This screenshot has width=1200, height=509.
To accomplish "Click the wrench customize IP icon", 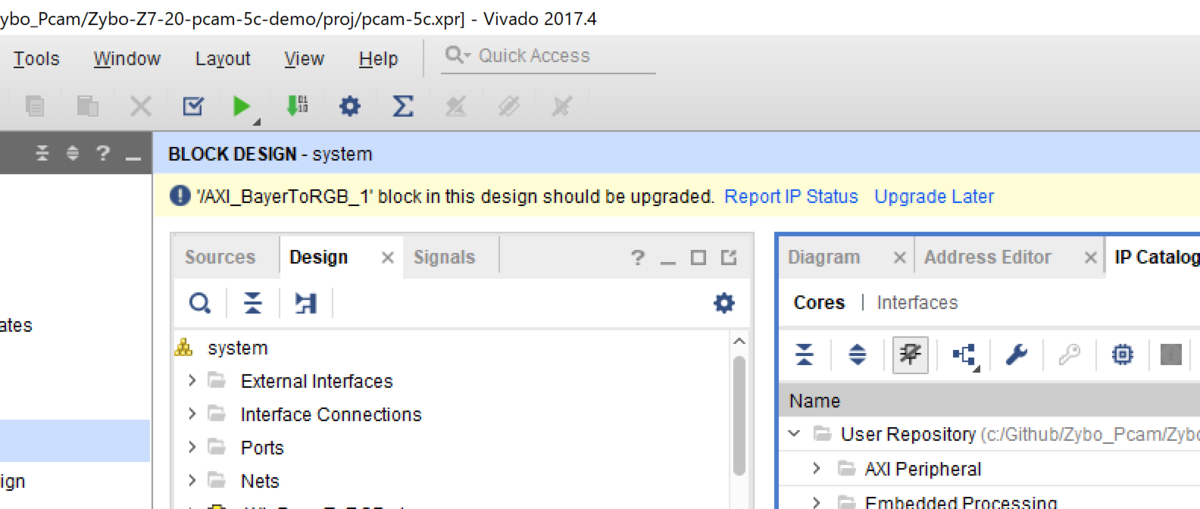I will point(1016,354).
